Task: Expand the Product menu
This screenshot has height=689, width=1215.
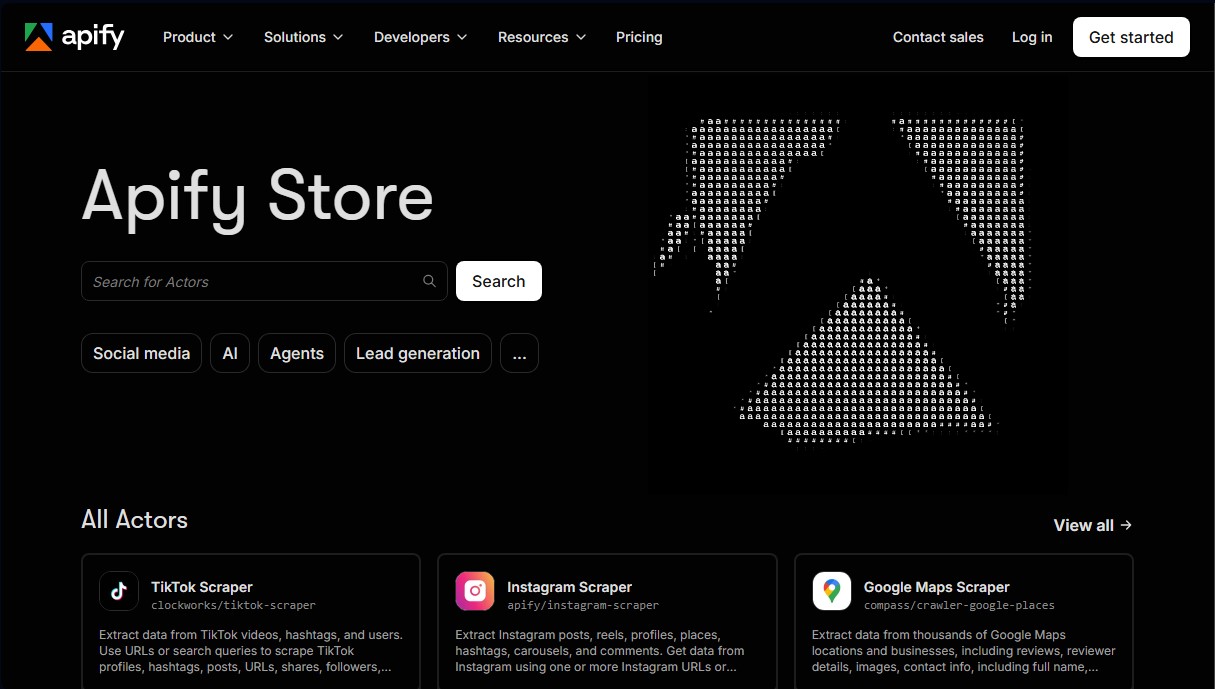Action: [x=198, y=37]
